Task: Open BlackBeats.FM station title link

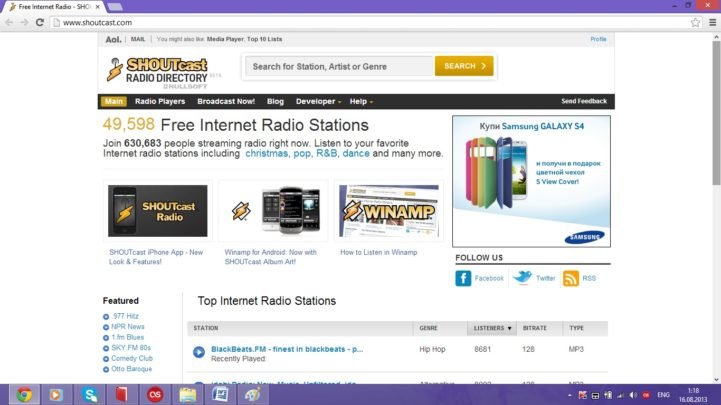Action: [x=287, y=349]
